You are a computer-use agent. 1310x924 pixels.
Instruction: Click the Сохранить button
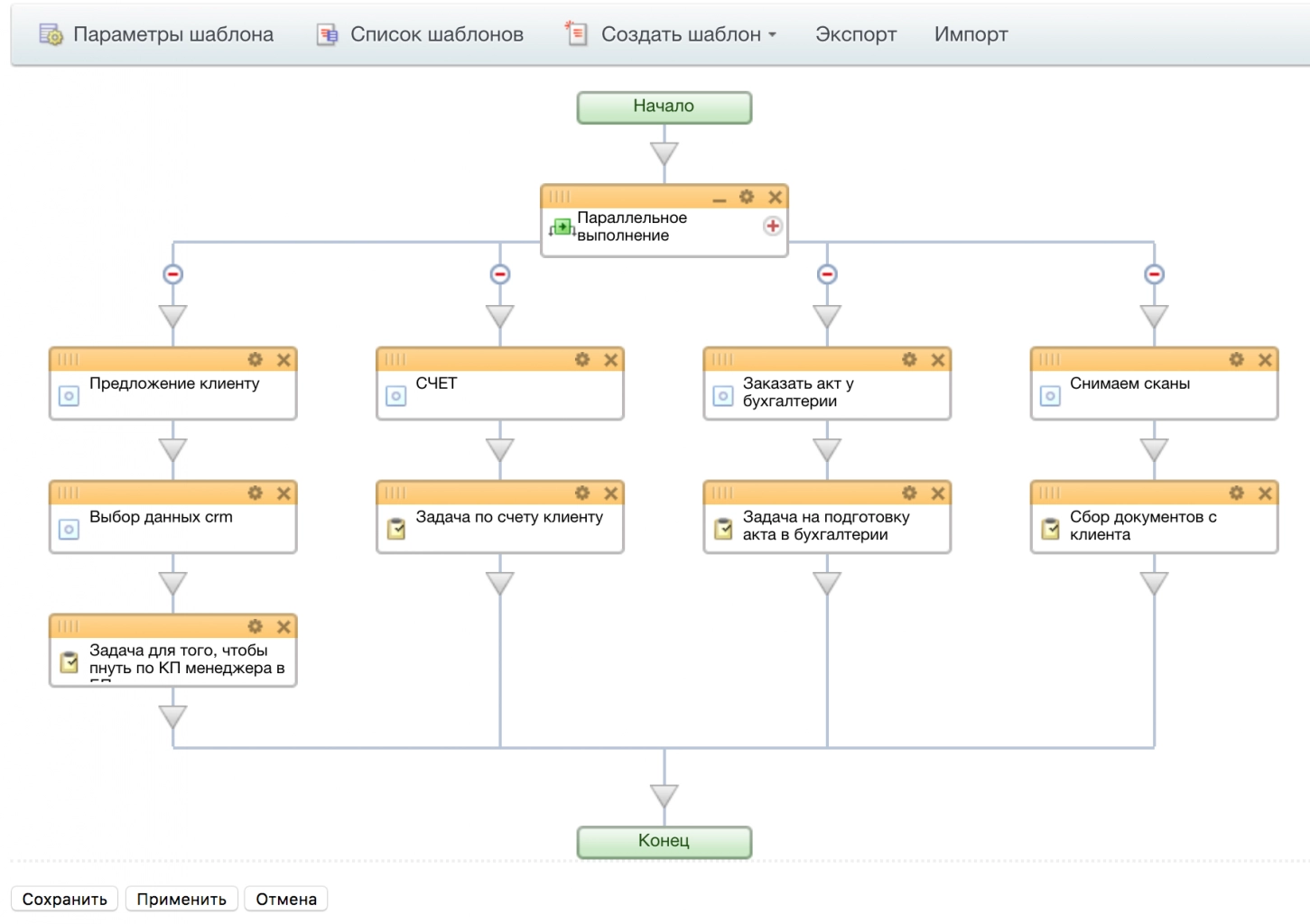click(x=64, y=899)
